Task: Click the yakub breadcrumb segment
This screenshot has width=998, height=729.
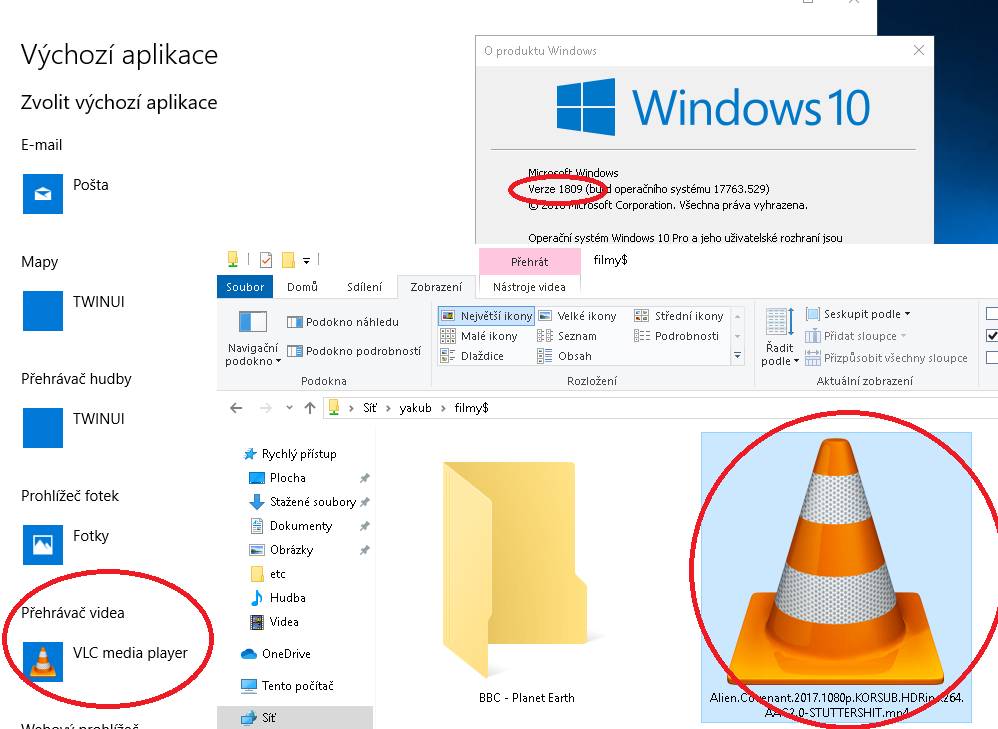Action: coord(416,408)
